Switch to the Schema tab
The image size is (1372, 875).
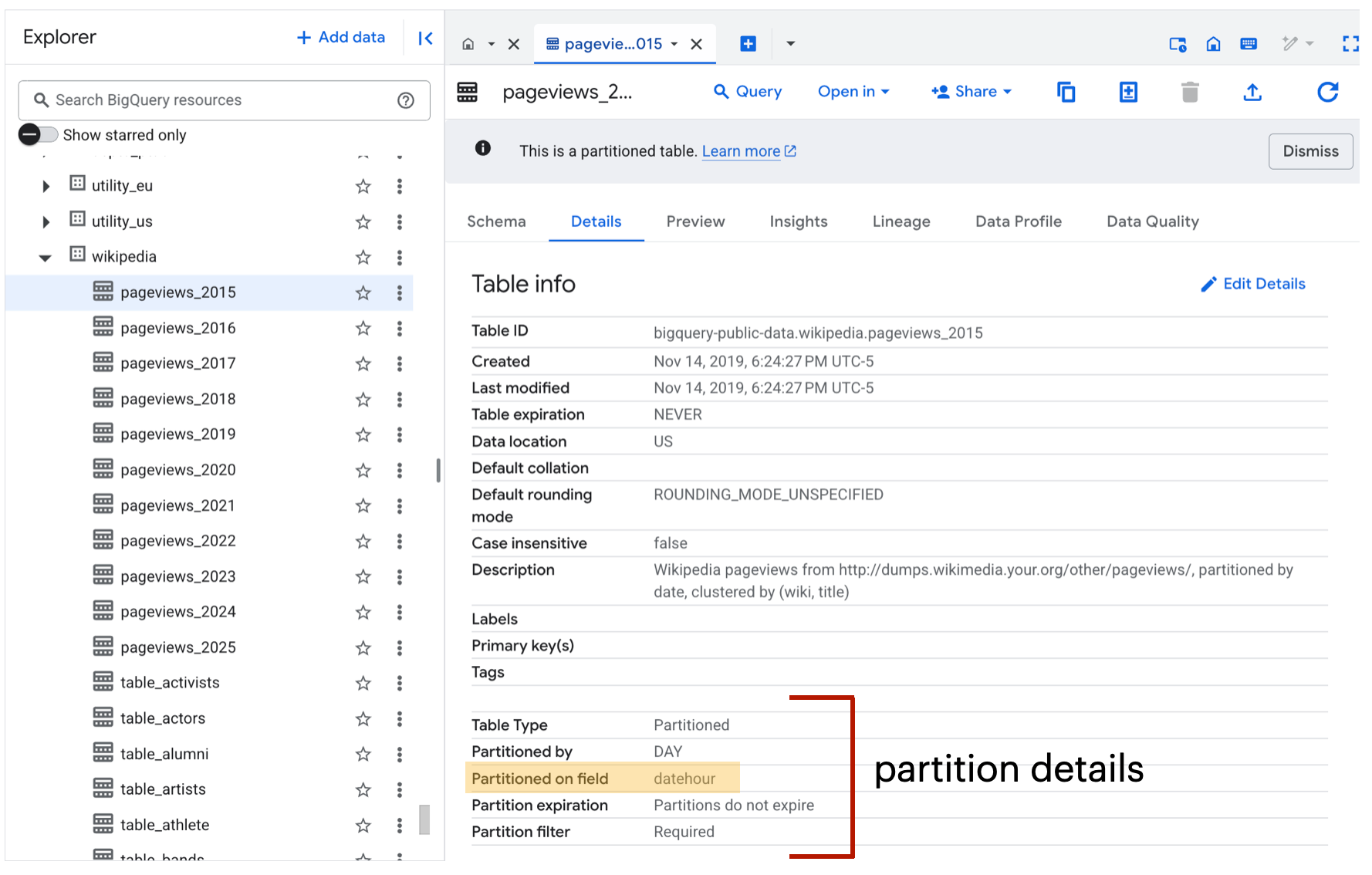[x=496, y=222]
